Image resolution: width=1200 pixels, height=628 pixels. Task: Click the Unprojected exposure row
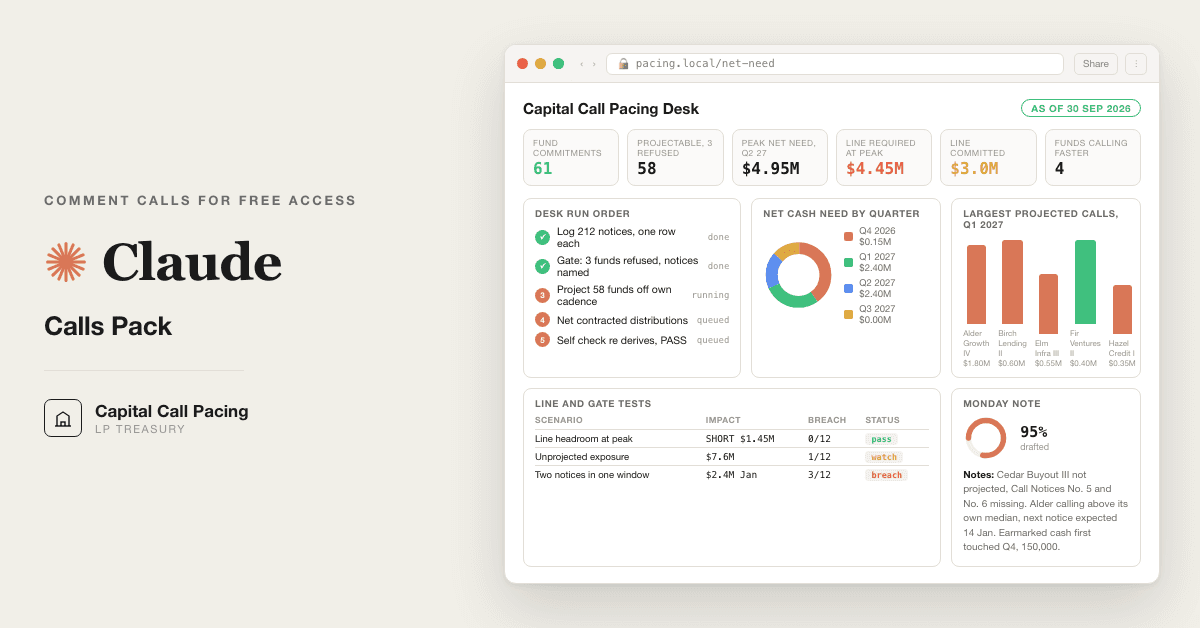[x=732, y=457]
